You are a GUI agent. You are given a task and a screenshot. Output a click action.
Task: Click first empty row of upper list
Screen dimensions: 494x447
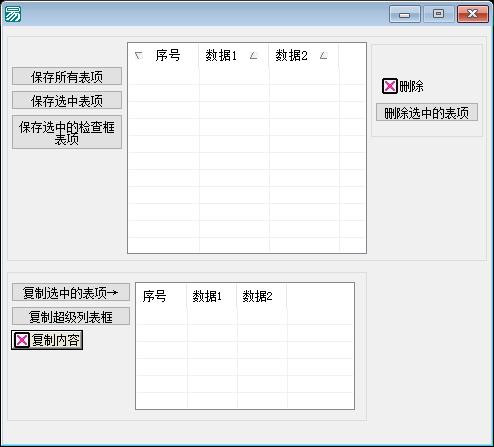[x=247, y=76]
